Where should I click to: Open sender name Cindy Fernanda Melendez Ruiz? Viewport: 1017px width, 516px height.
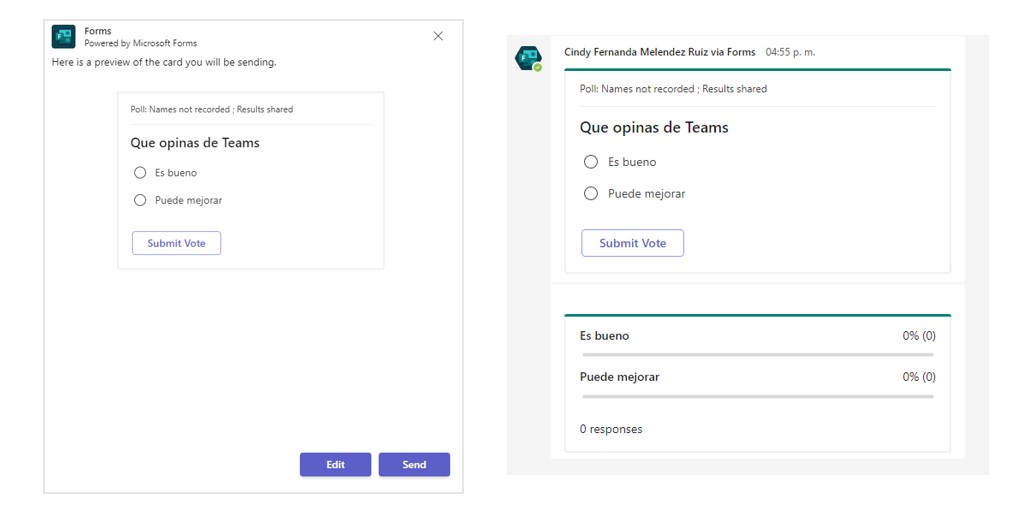click(659, 52)
